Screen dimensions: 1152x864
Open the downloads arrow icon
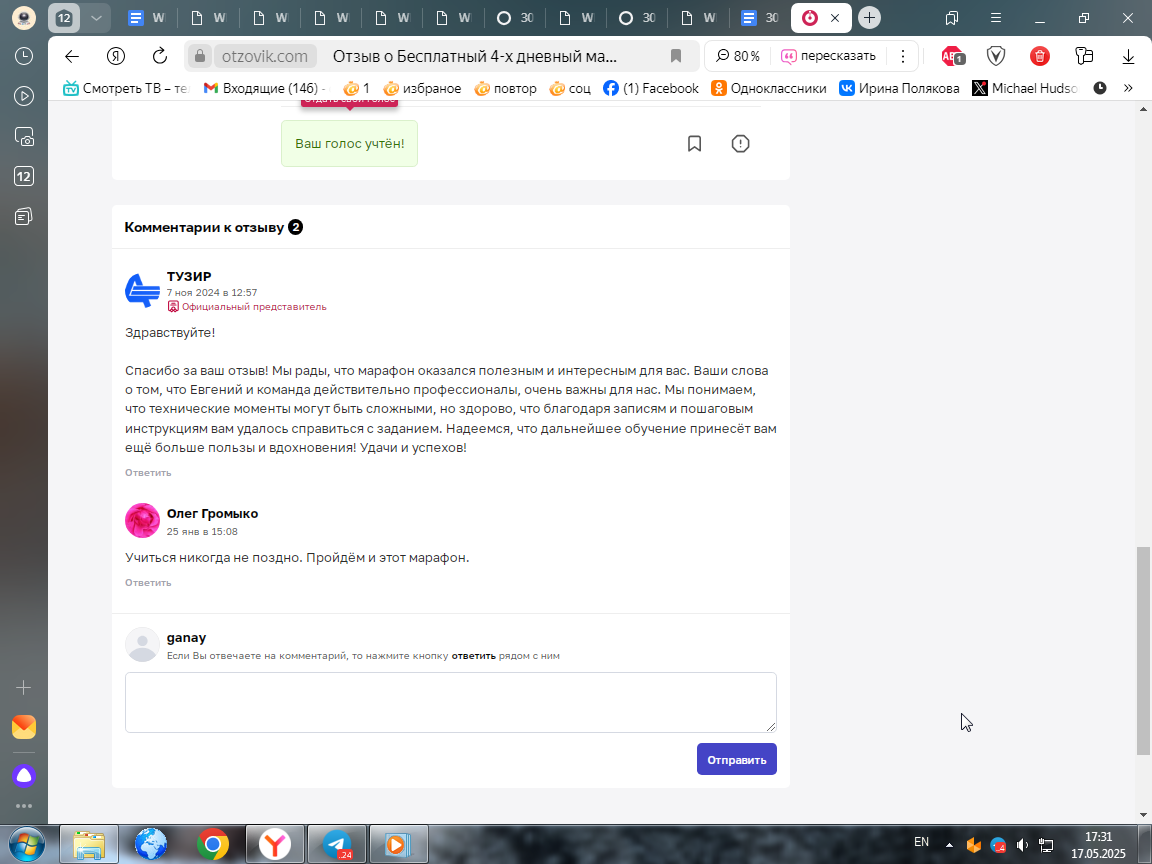point(1128,57)
